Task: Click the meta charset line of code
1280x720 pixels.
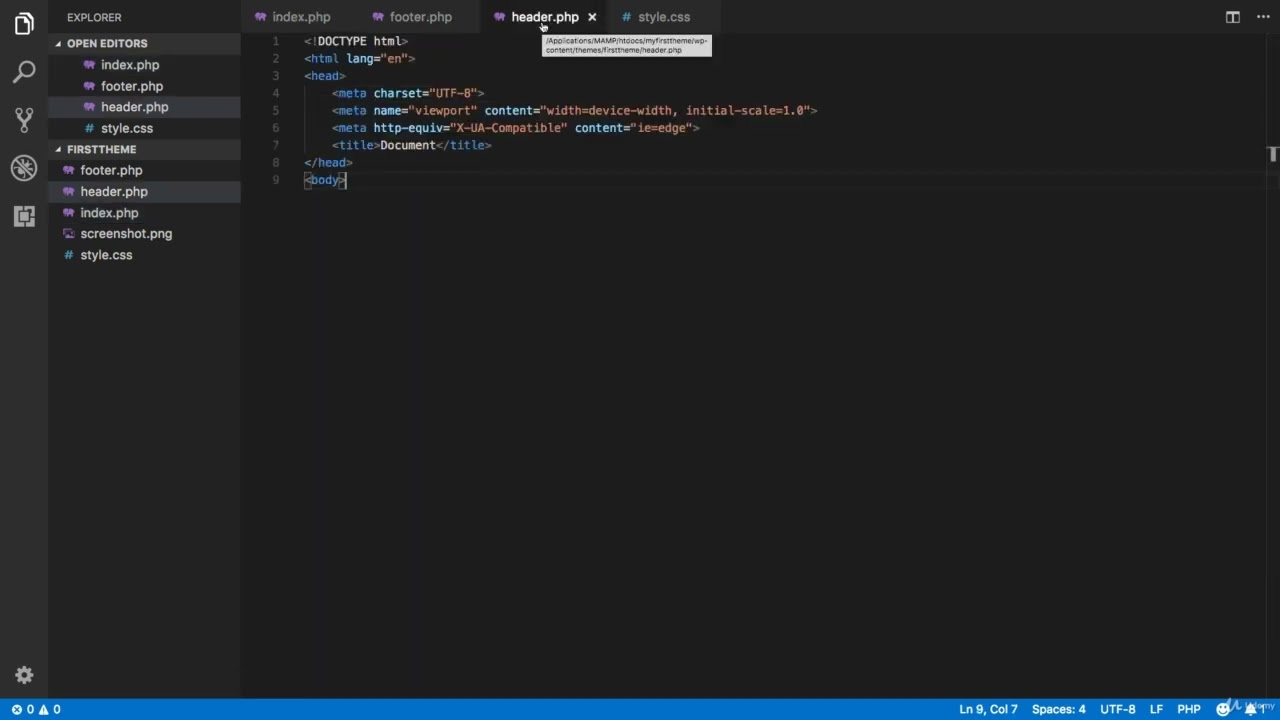Action: click(408, 93)
